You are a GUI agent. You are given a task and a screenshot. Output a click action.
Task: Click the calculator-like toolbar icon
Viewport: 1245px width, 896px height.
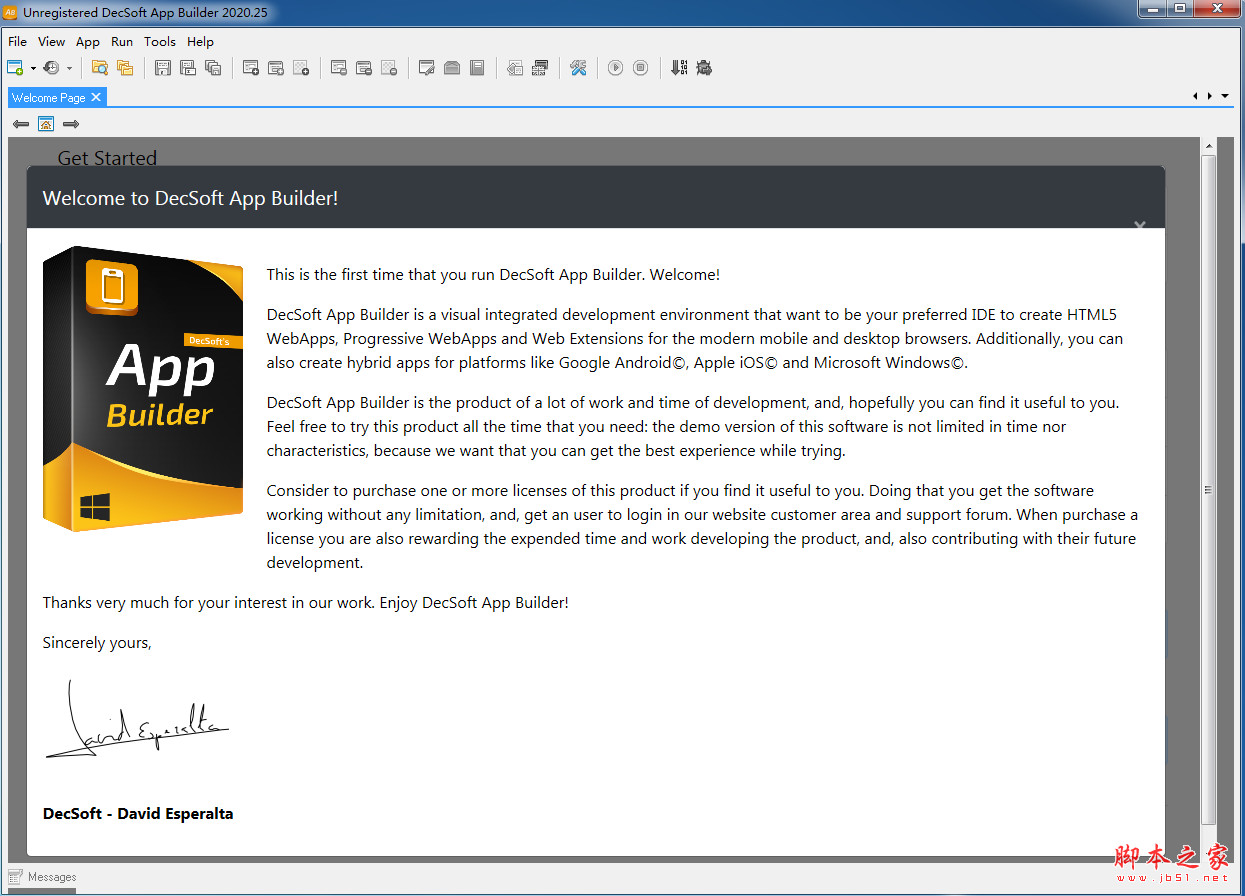[540, 68]
